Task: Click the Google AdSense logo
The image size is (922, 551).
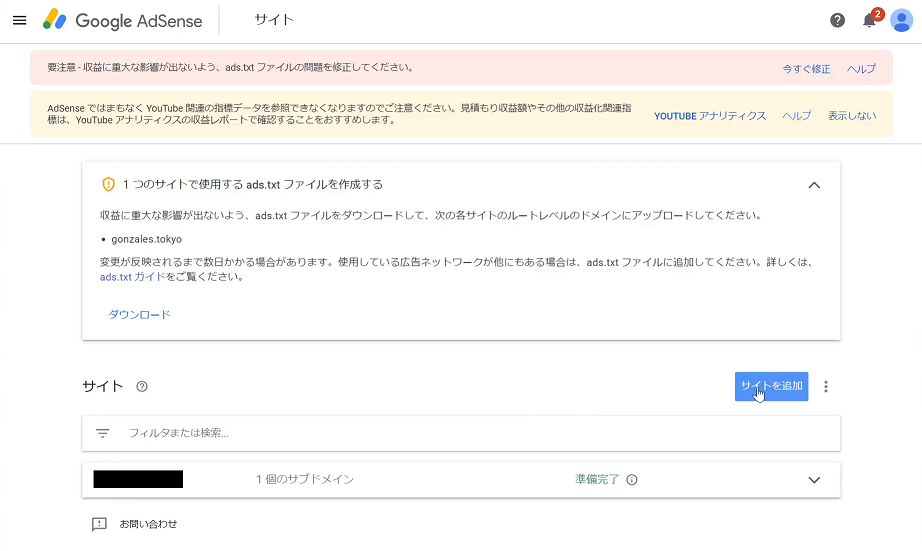Action: (122, 21)
